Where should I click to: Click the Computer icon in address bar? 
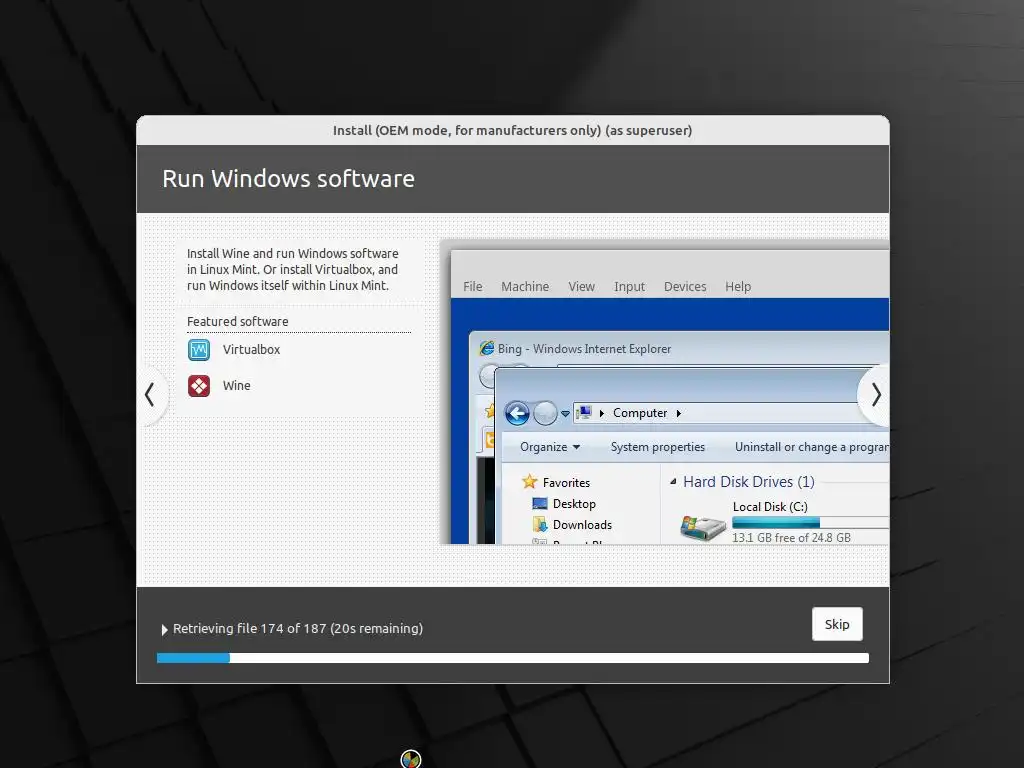click(584, 413)
